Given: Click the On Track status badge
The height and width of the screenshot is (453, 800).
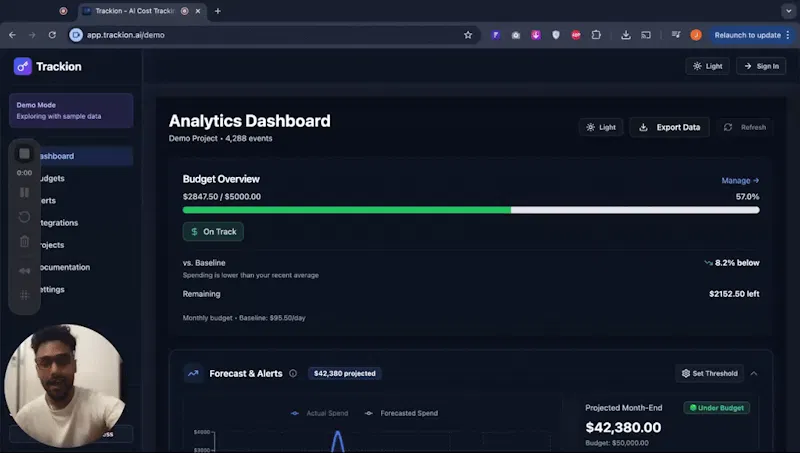Looking at the screenshot, I should coord(213,232).
